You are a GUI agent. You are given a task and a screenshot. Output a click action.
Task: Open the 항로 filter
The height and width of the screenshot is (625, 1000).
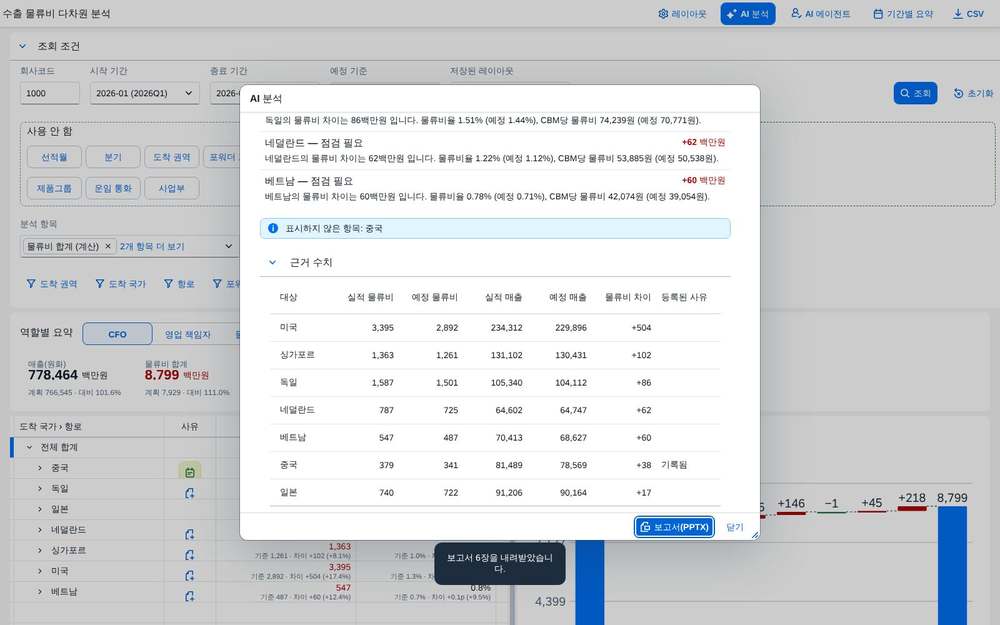pyautogui.click(x=179, y=284)
